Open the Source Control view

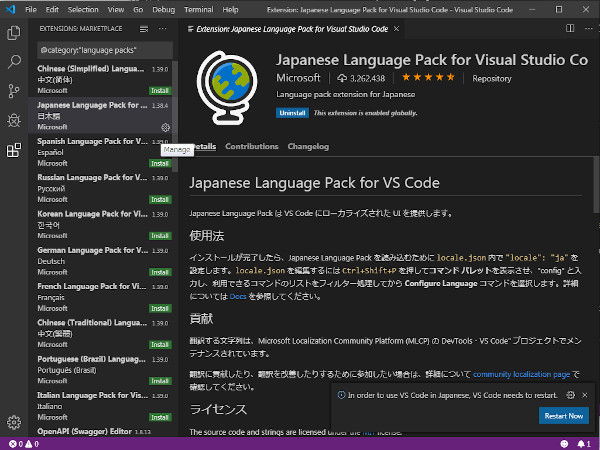click(x=14, y=91)
